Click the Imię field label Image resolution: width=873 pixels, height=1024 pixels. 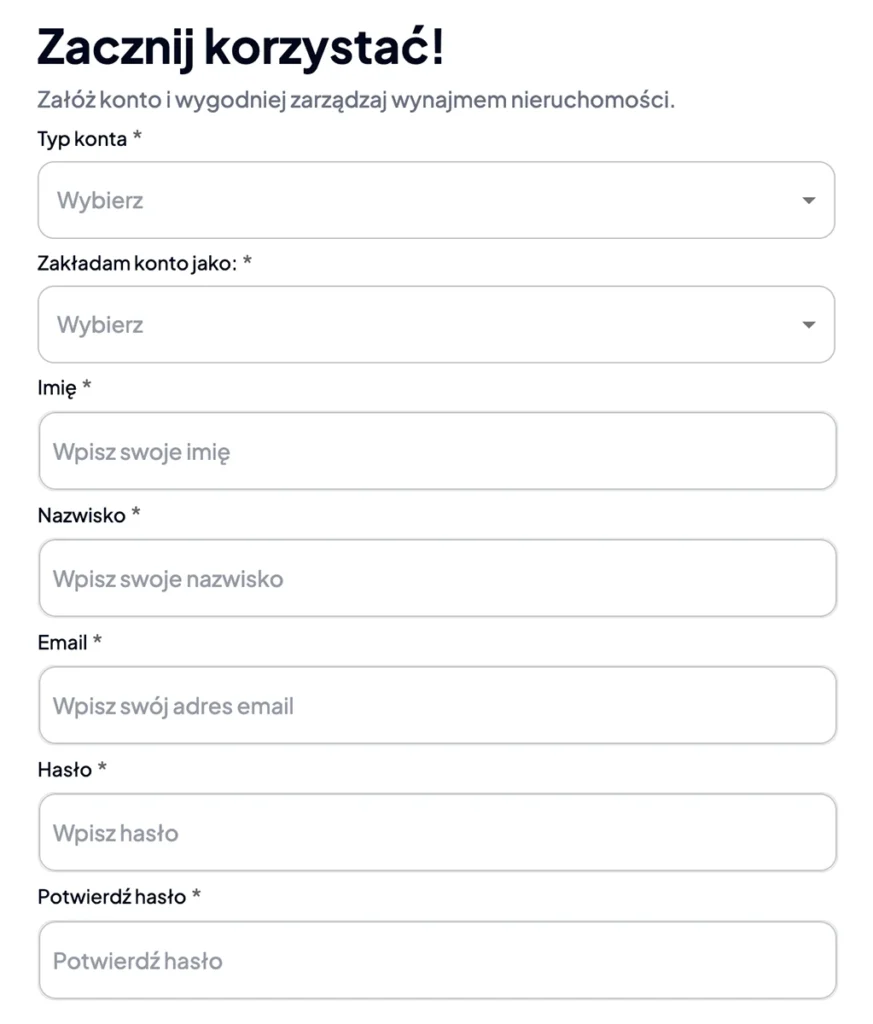pyautogui.click(x=57, y=388)
